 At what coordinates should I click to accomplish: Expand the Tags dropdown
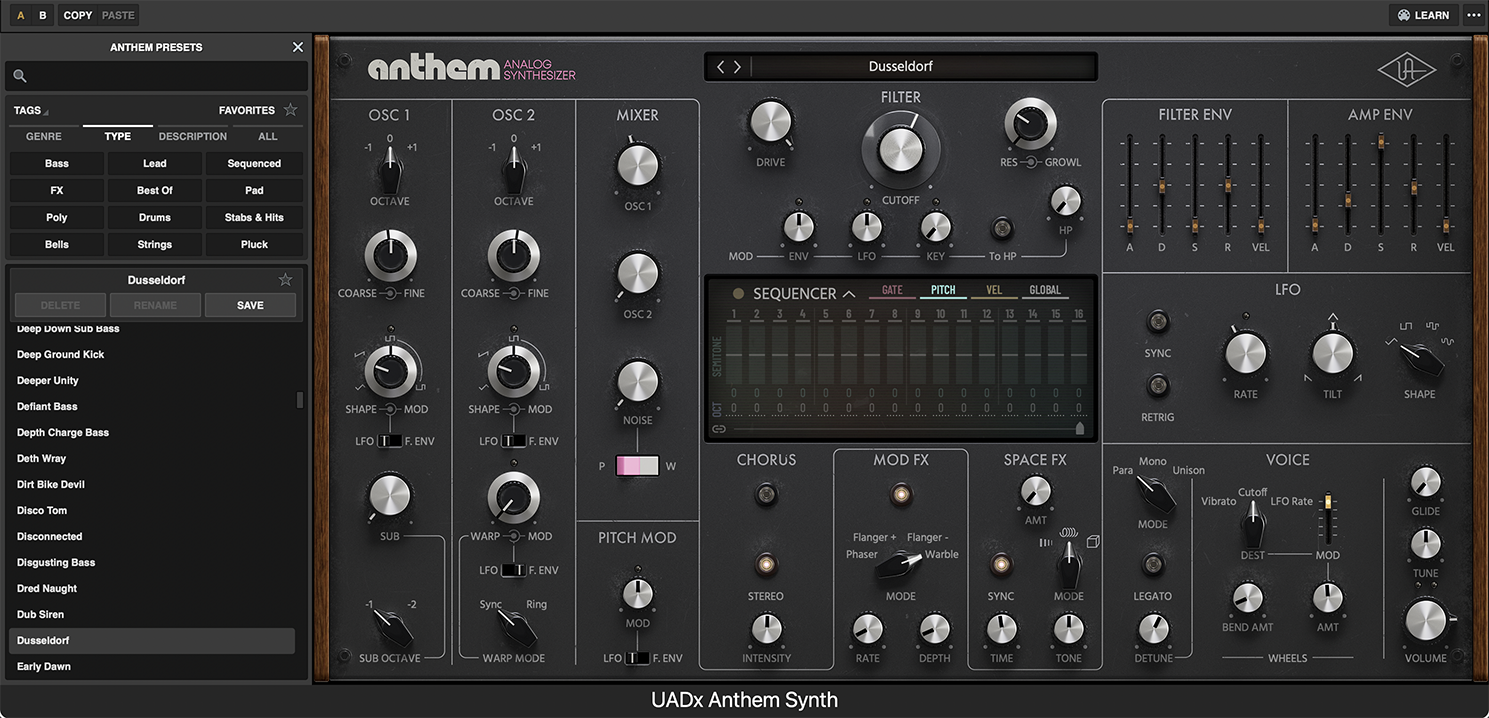(31, 111)
